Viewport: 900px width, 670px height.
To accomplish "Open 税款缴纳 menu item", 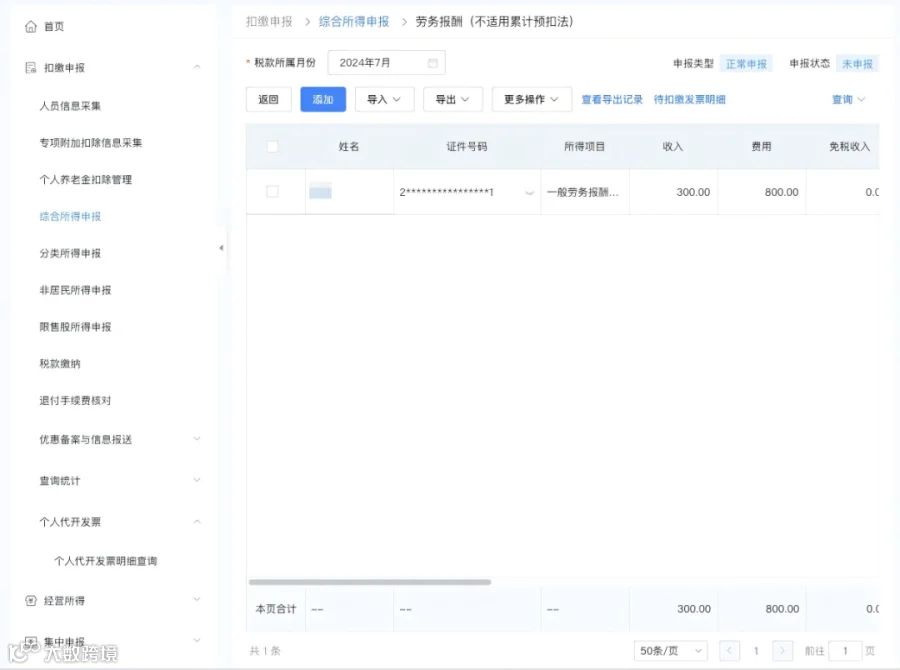I will click(60, 363).
